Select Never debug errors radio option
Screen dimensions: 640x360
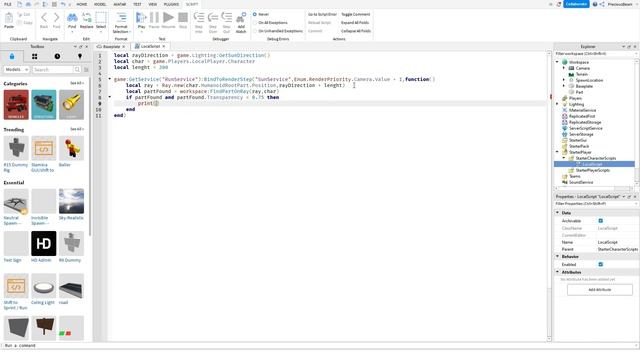tap(255, 14)
